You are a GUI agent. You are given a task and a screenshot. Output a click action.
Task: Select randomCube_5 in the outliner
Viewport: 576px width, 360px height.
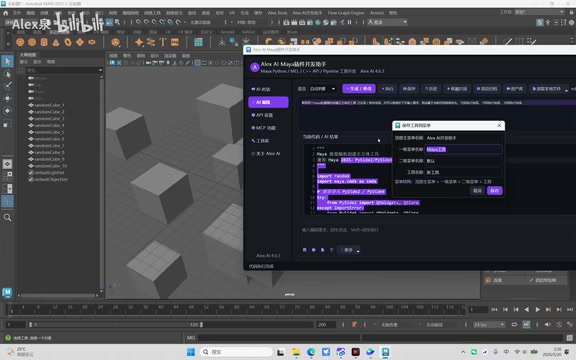49,132
